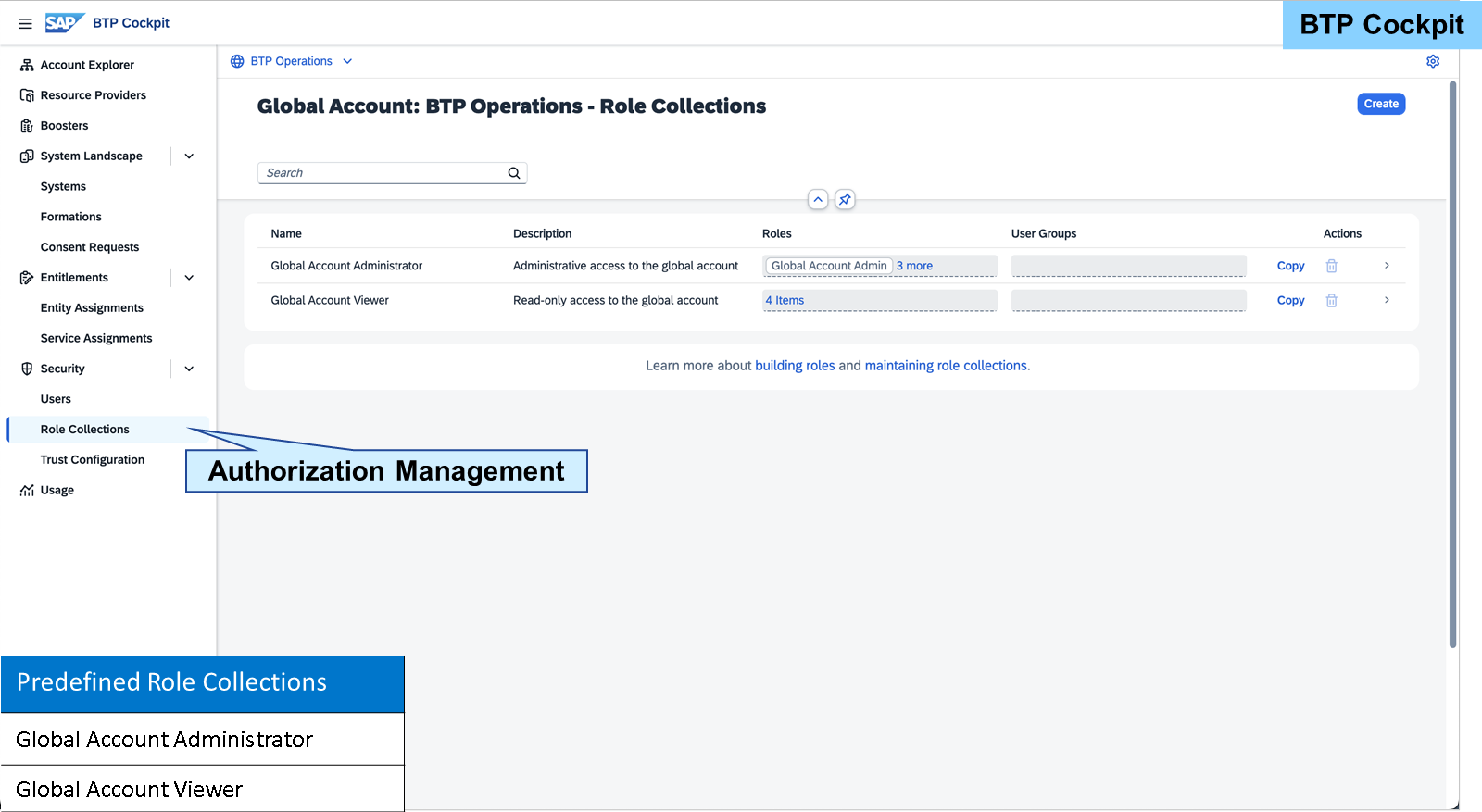Navigate to Formations
Viewport: 1482px width, 812px height.
(x=71, y=217)
